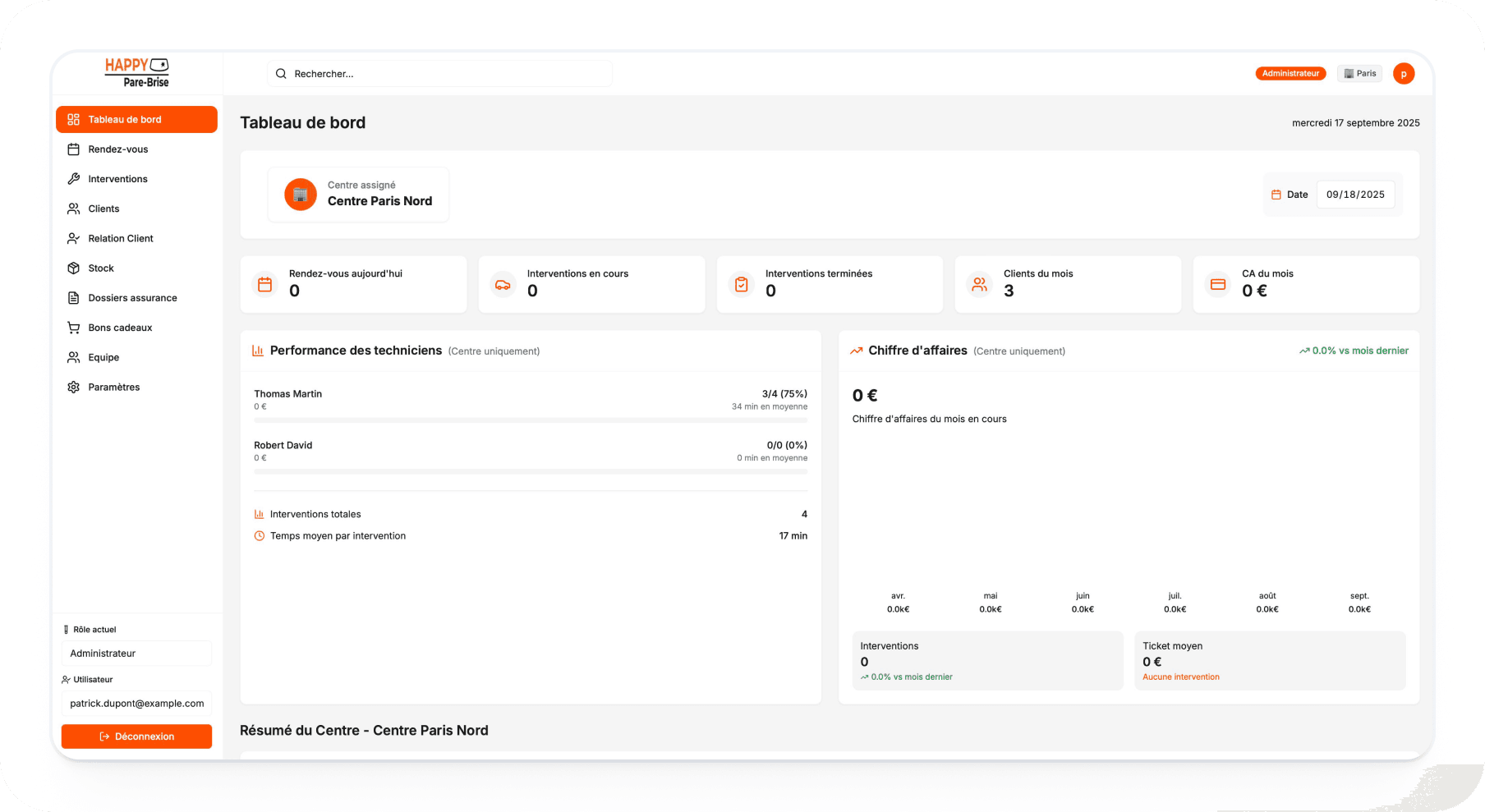Click Thomas Martin's performance progress bar
Screen dimensions: 1485x812
click(531, 420)
